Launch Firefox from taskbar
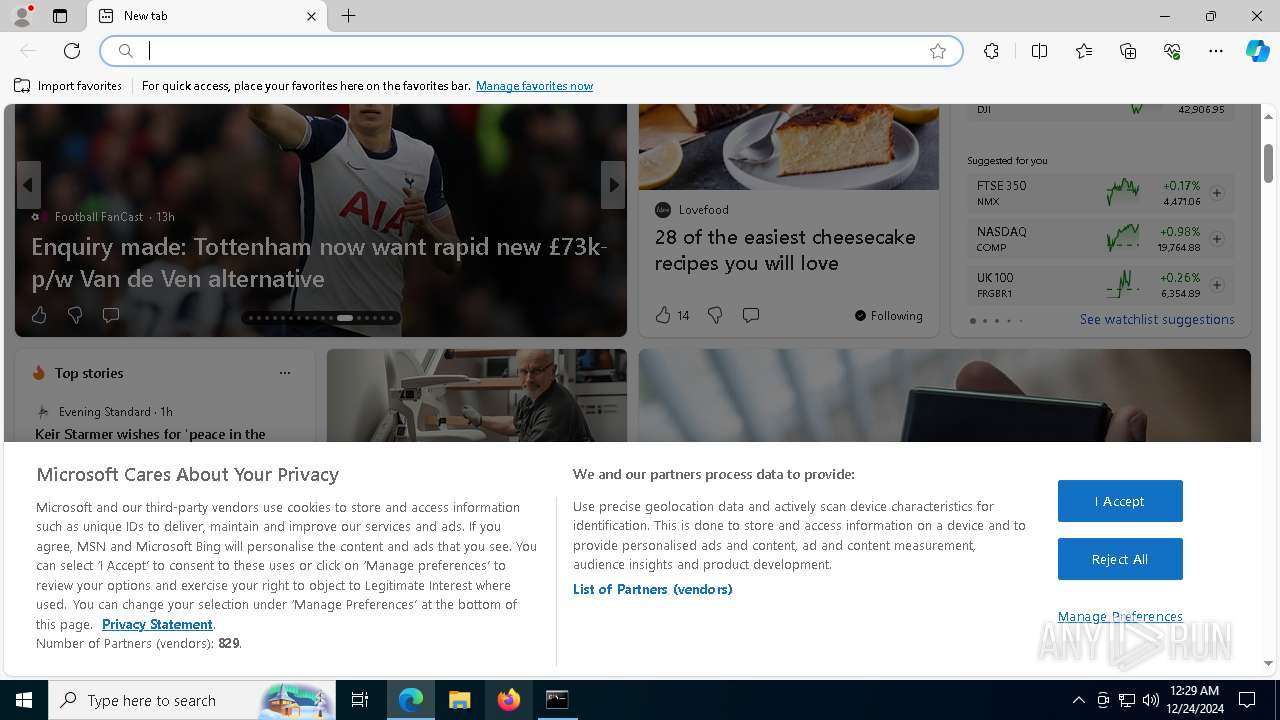 pos(509,700)
